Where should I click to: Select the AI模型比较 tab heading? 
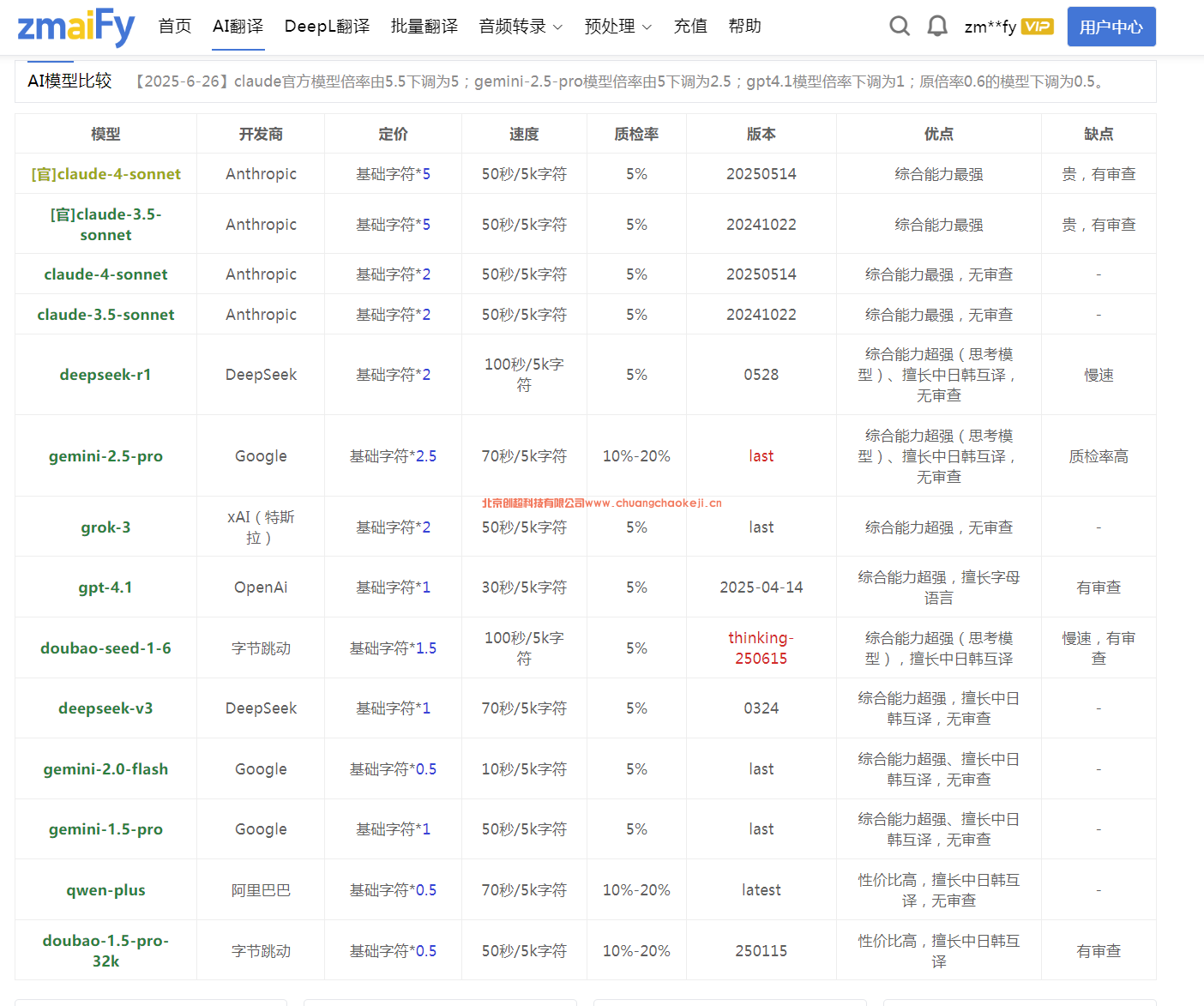tap(69, 81)
